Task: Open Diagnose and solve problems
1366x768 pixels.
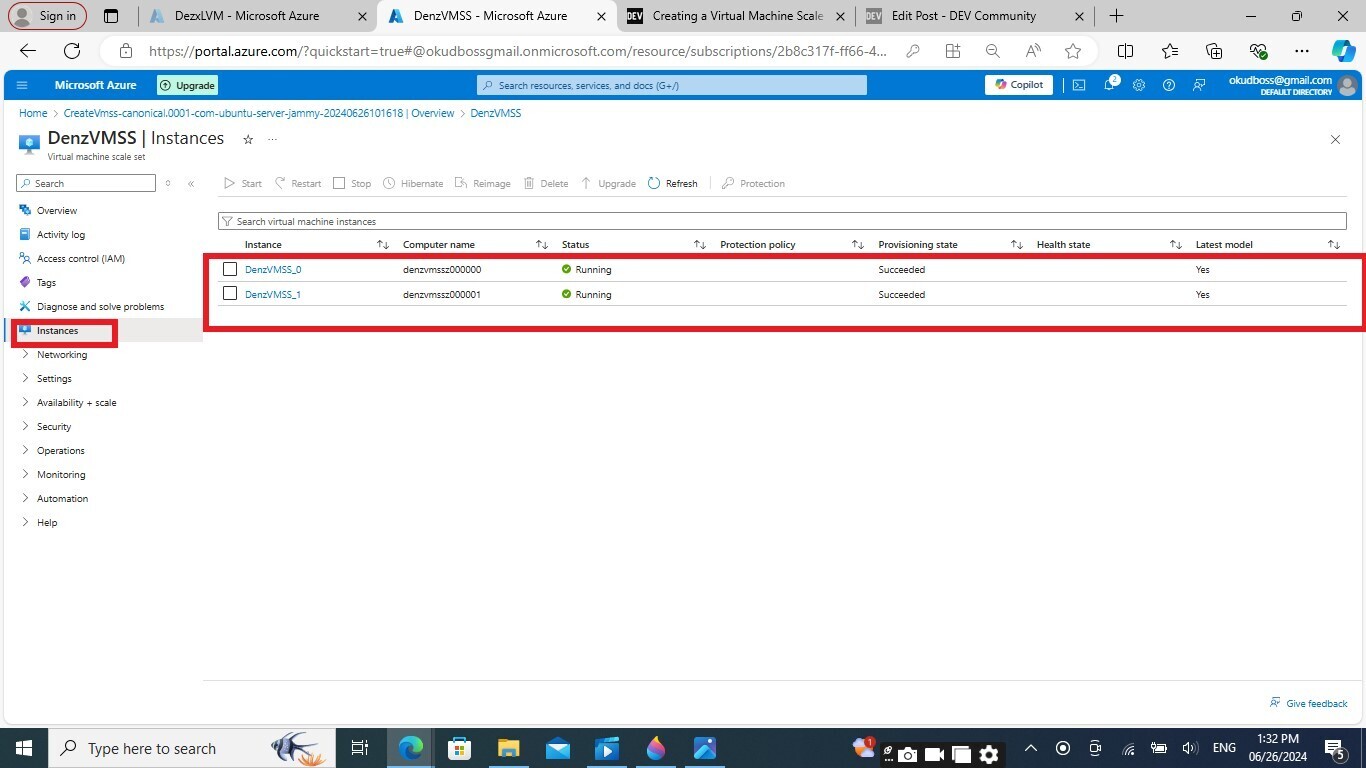Action: click(100, 307)
